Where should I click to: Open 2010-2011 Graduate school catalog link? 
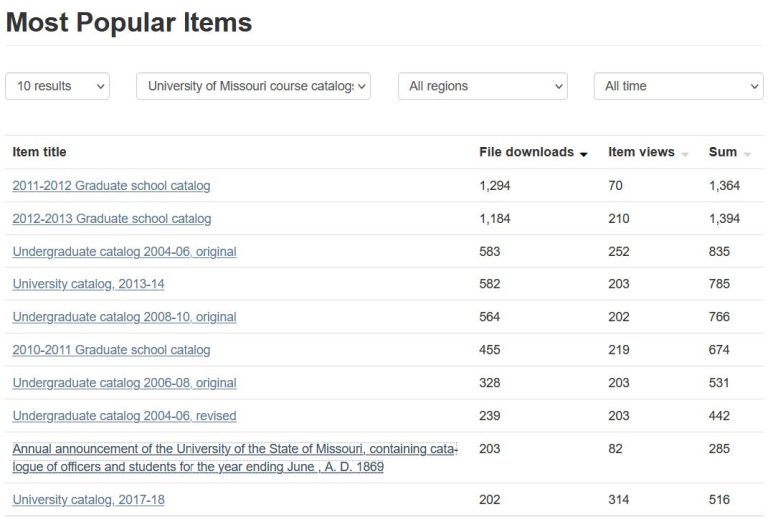[x=111, y=350]
